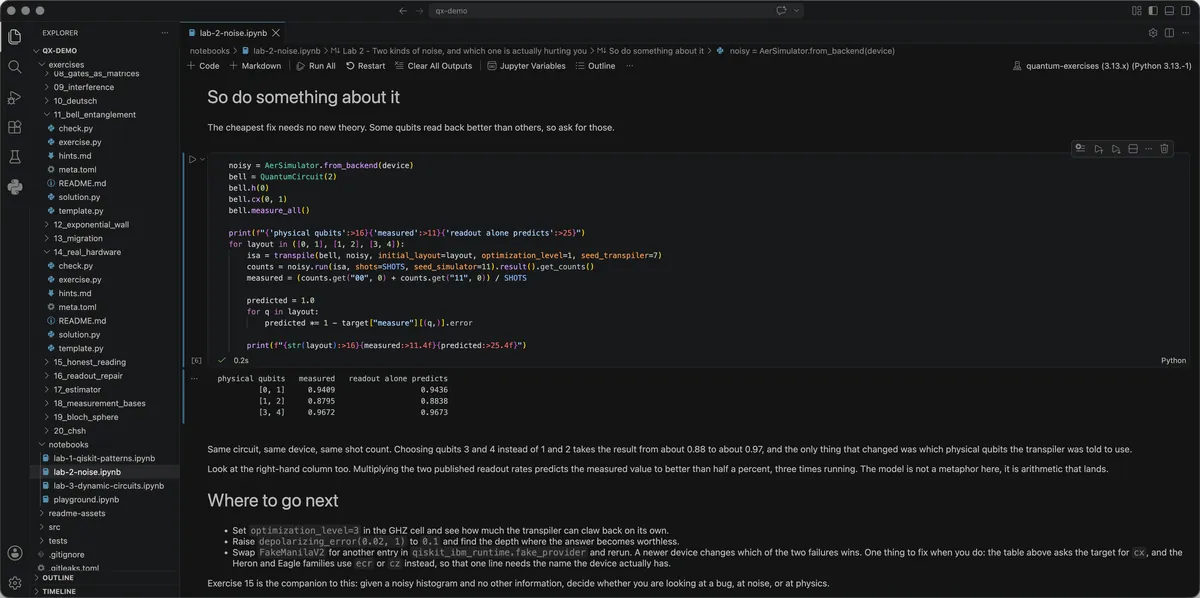Open the Explorer view in activity bar

tap(15, 37)
